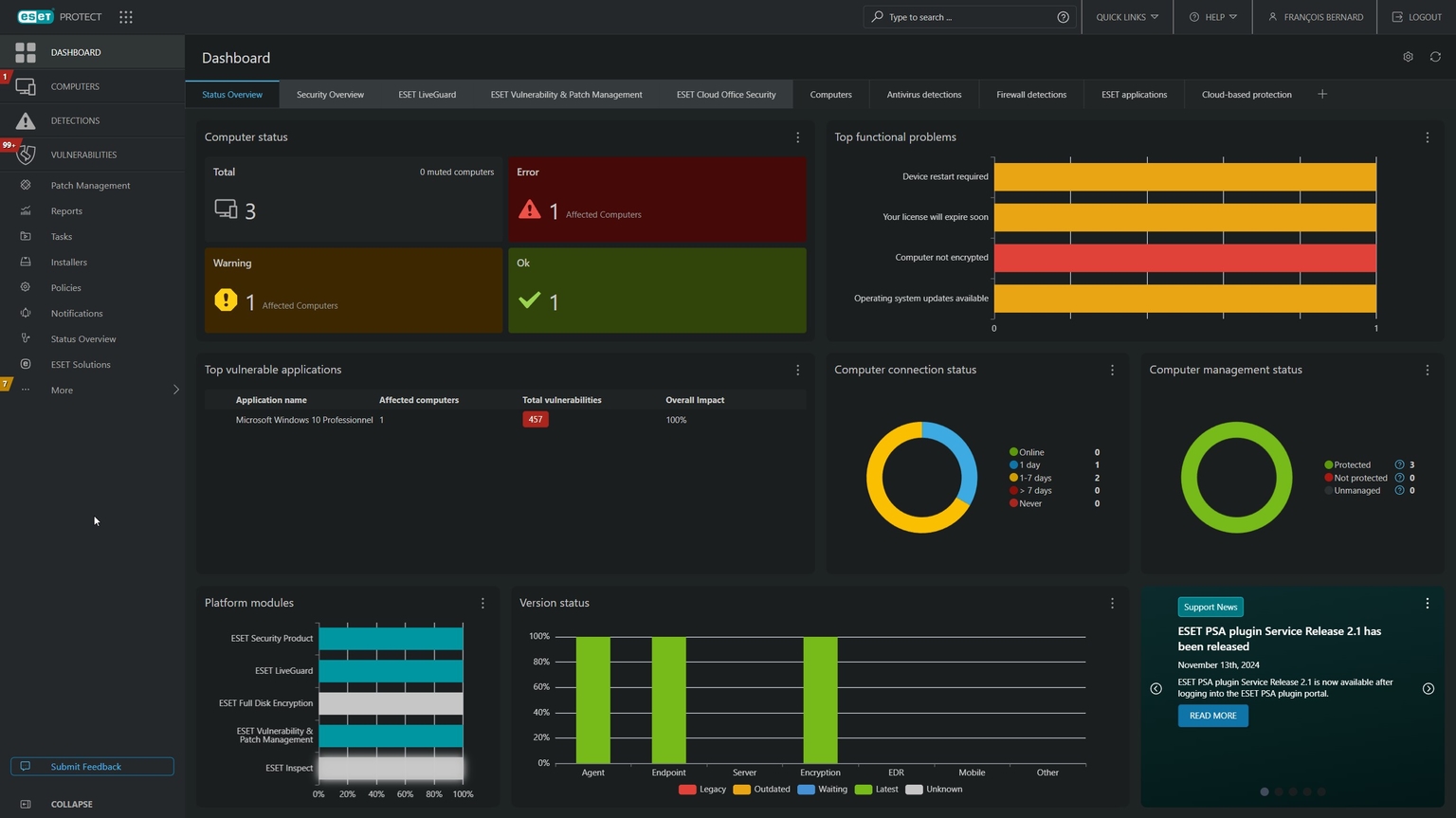The height and width of the screenshot is (818, 1456).
Task: Click Microsoft Windows 10 Professionnel row
Action: [x=505, y=420]
